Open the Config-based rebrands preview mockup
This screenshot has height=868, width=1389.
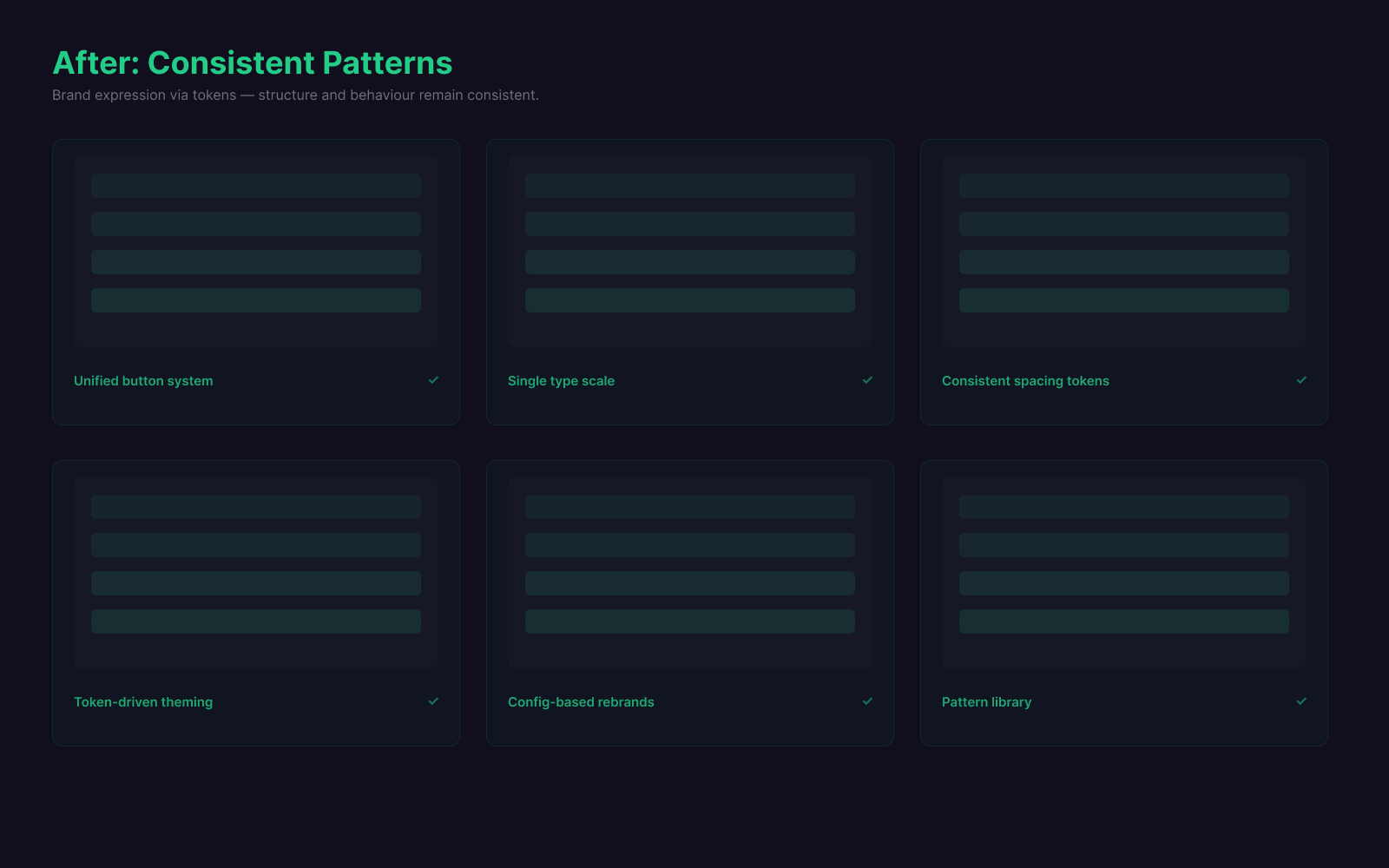[690, 573]
